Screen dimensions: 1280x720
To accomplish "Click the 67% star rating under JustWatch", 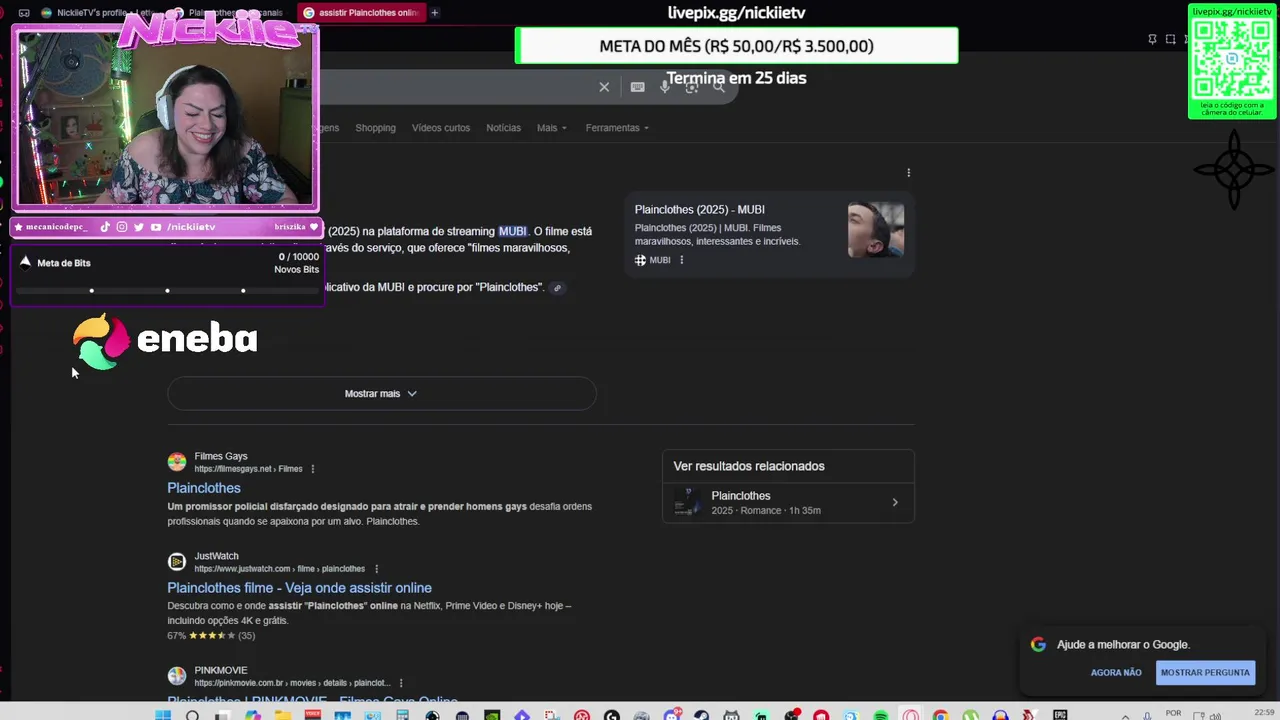I will 211,636.
